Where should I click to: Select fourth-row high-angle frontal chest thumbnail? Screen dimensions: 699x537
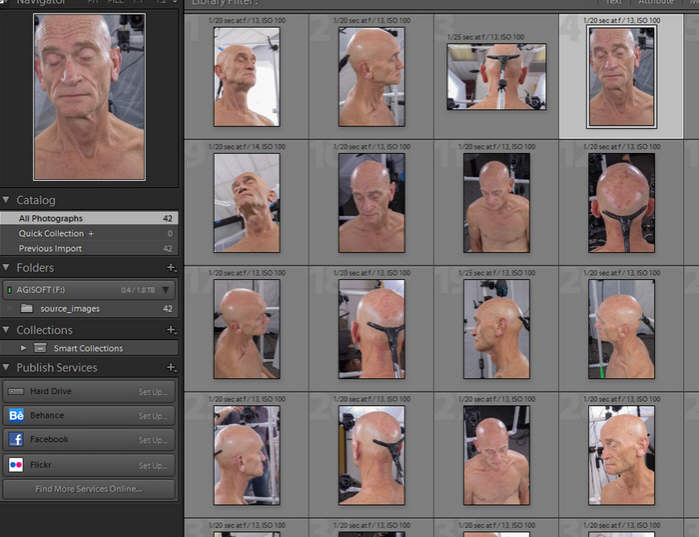496,455
